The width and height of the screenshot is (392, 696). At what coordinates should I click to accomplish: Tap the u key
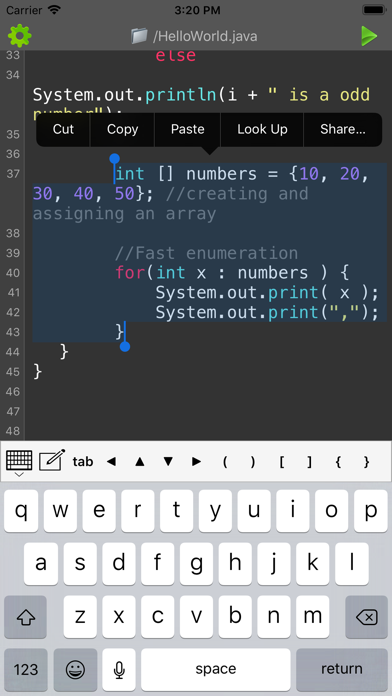pyautogui.click(x=254, y=511)
